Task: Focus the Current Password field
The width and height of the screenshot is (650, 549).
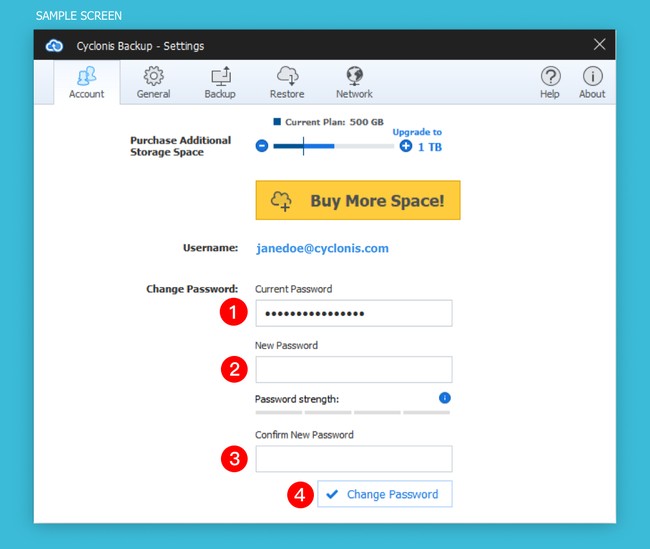Action: pyautogui.click(x=353, y=313)
